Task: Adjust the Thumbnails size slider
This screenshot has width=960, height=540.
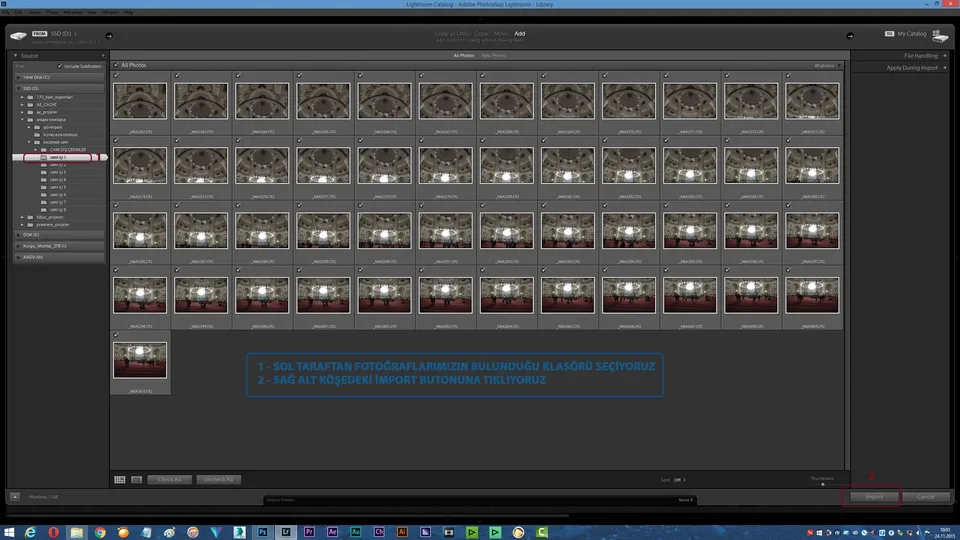Action: (823, 484)
